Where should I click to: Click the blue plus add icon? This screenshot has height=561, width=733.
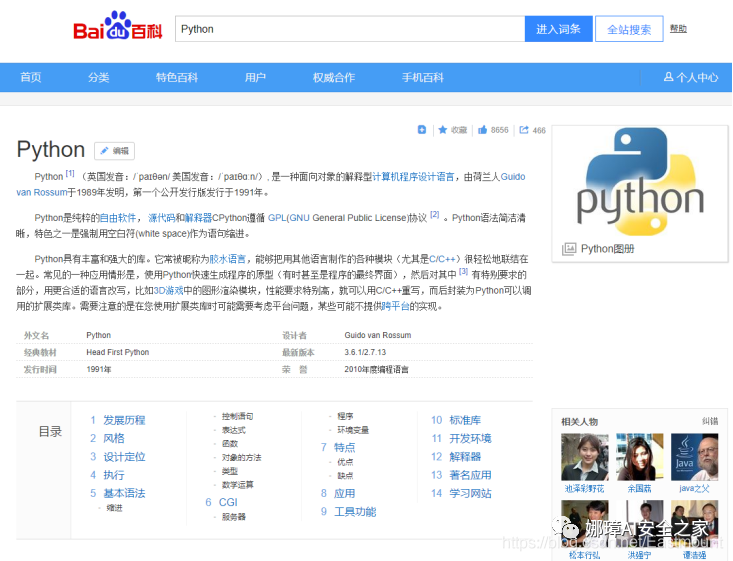pyautogui.click(x=422, y=129)
